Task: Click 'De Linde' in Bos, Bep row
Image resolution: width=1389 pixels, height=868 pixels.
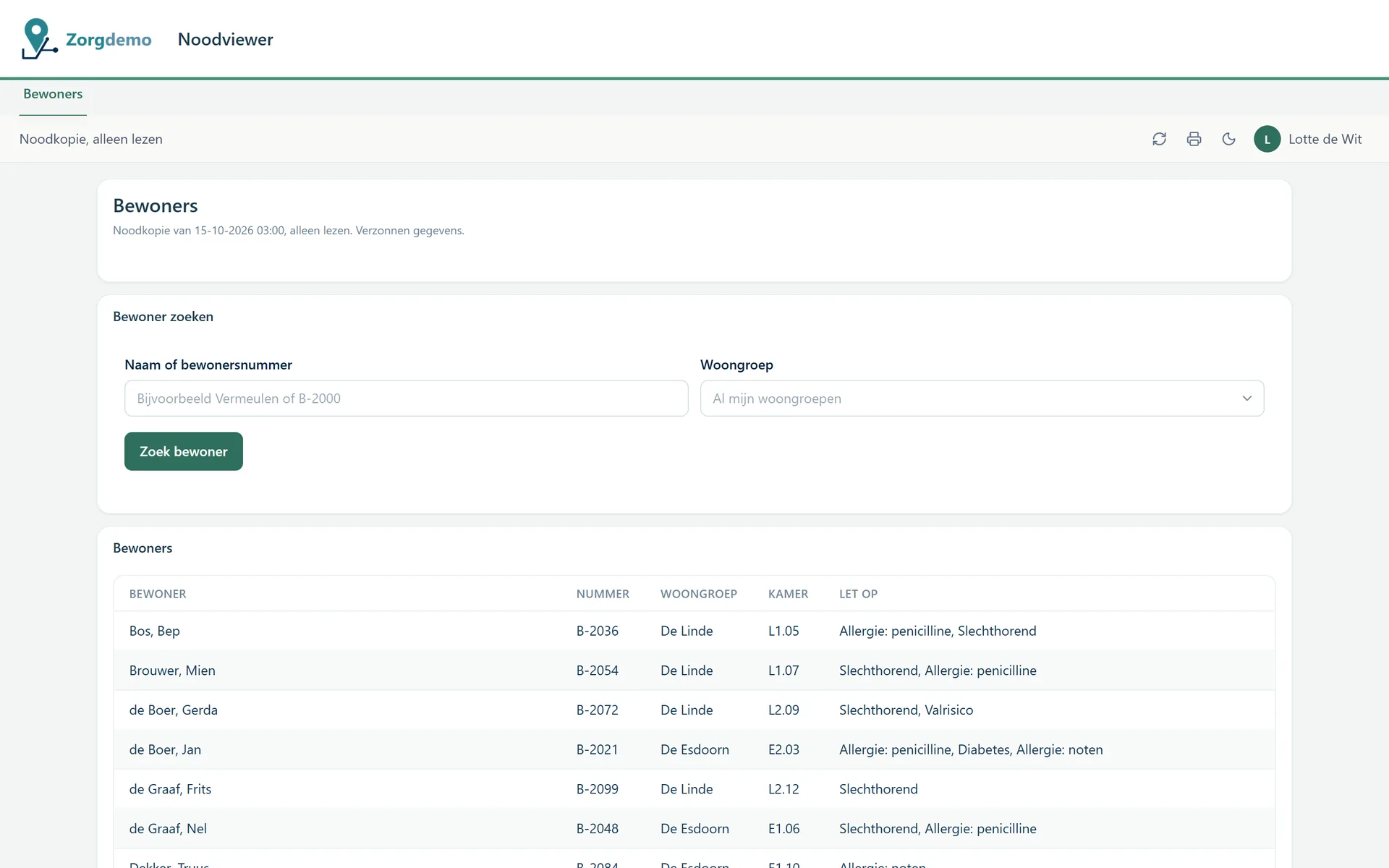Action: pyautogui.click(x=687, y=631)
